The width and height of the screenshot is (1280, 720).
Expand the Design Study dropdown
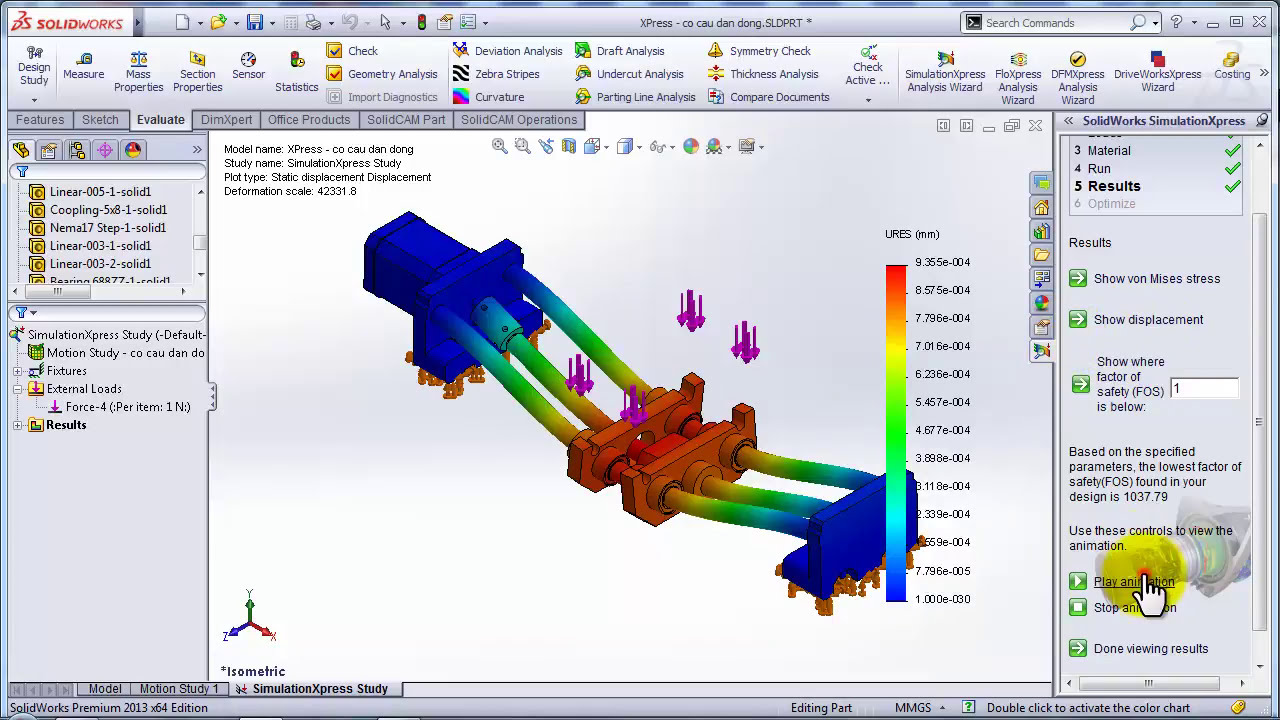(x=34, y=100)
